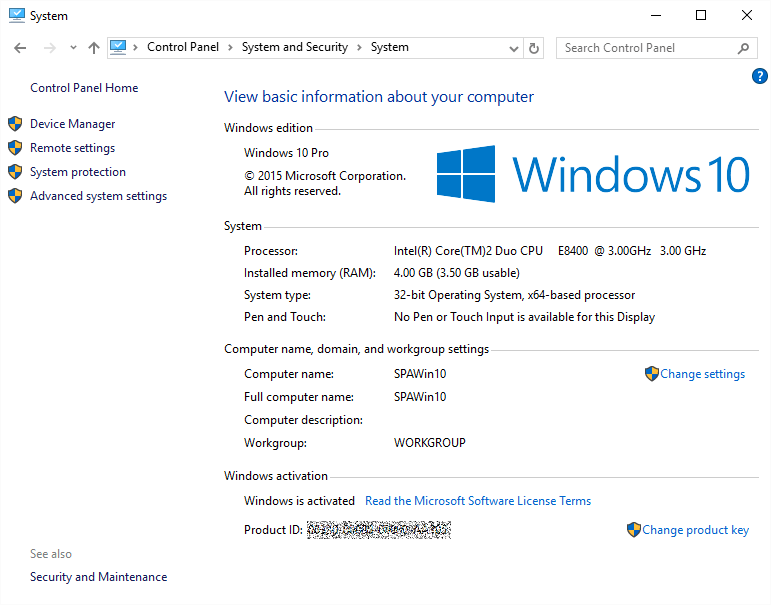Select System and Security breadcrumb
771x605 pixels.
click(295, 47)
